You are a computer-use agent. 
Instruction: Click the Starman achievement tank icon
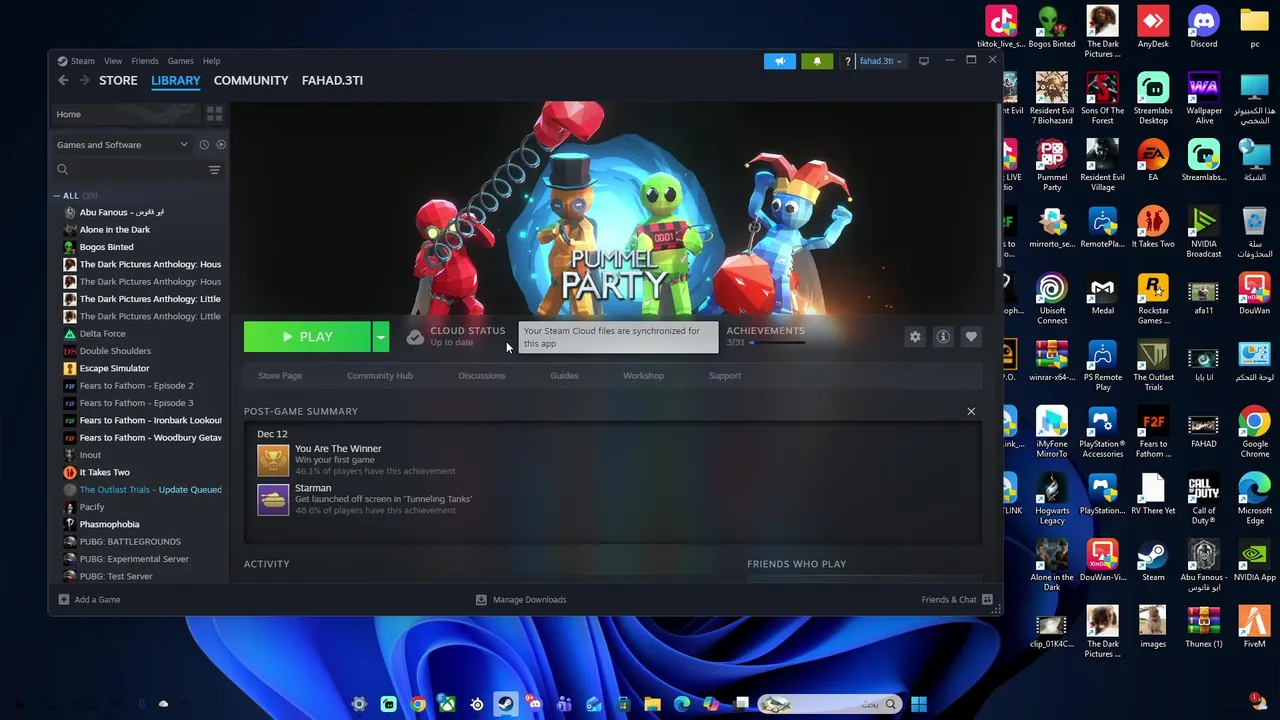[x=273, y=499]
